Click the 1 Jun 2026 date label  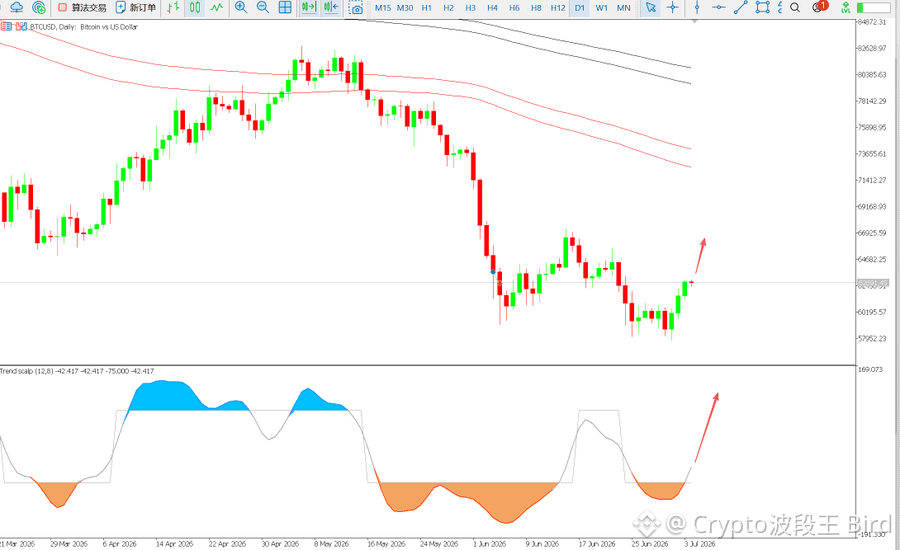pos(489,544)
